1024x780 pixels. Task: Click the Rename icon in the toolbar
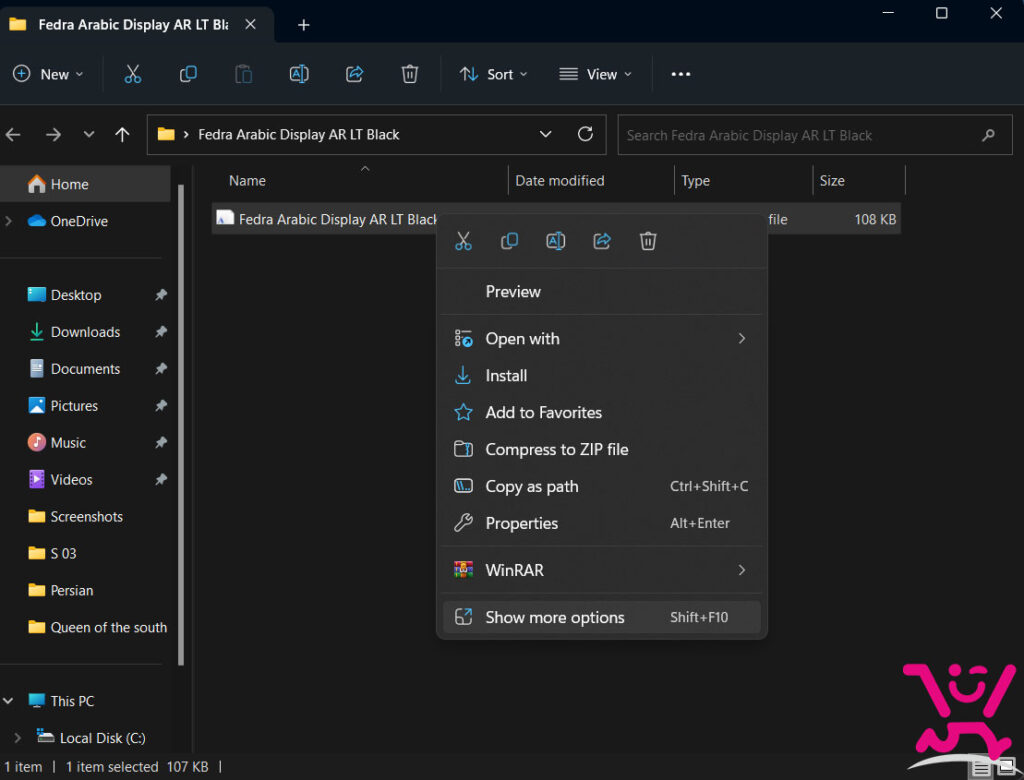(299, 74)
